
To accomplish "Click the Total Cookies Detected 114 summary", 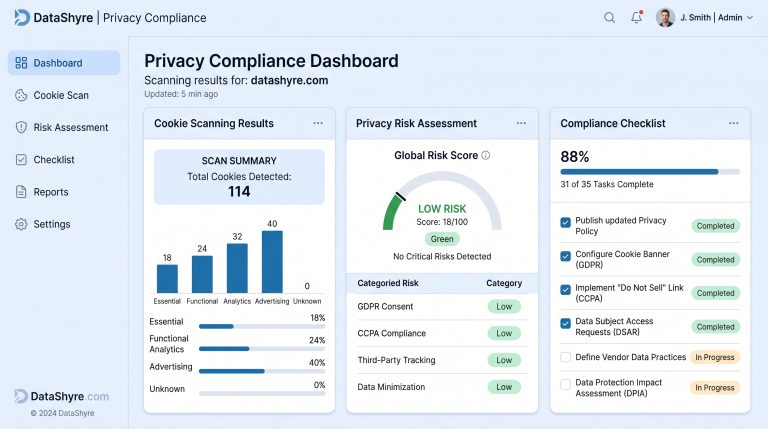I will (x=239, y=177).
